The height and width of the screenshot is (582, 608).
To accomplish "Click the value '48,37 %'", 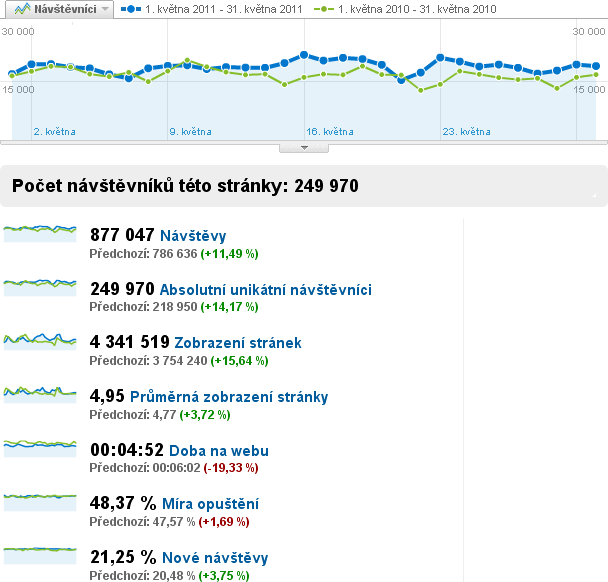I will (x=123, y=503).
